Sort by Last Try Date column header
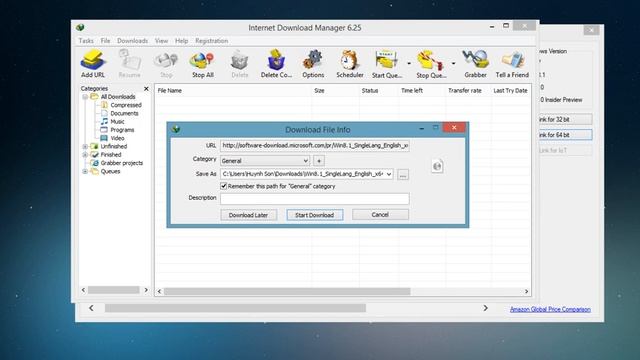Screen dimensions: 640x360 (511, 91)
